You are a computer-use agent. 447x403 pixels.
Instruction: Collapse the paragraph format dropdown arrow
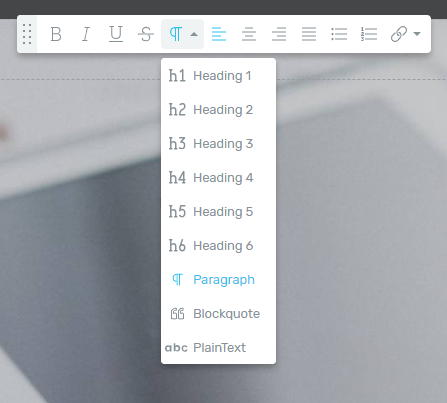click(194, 34)
